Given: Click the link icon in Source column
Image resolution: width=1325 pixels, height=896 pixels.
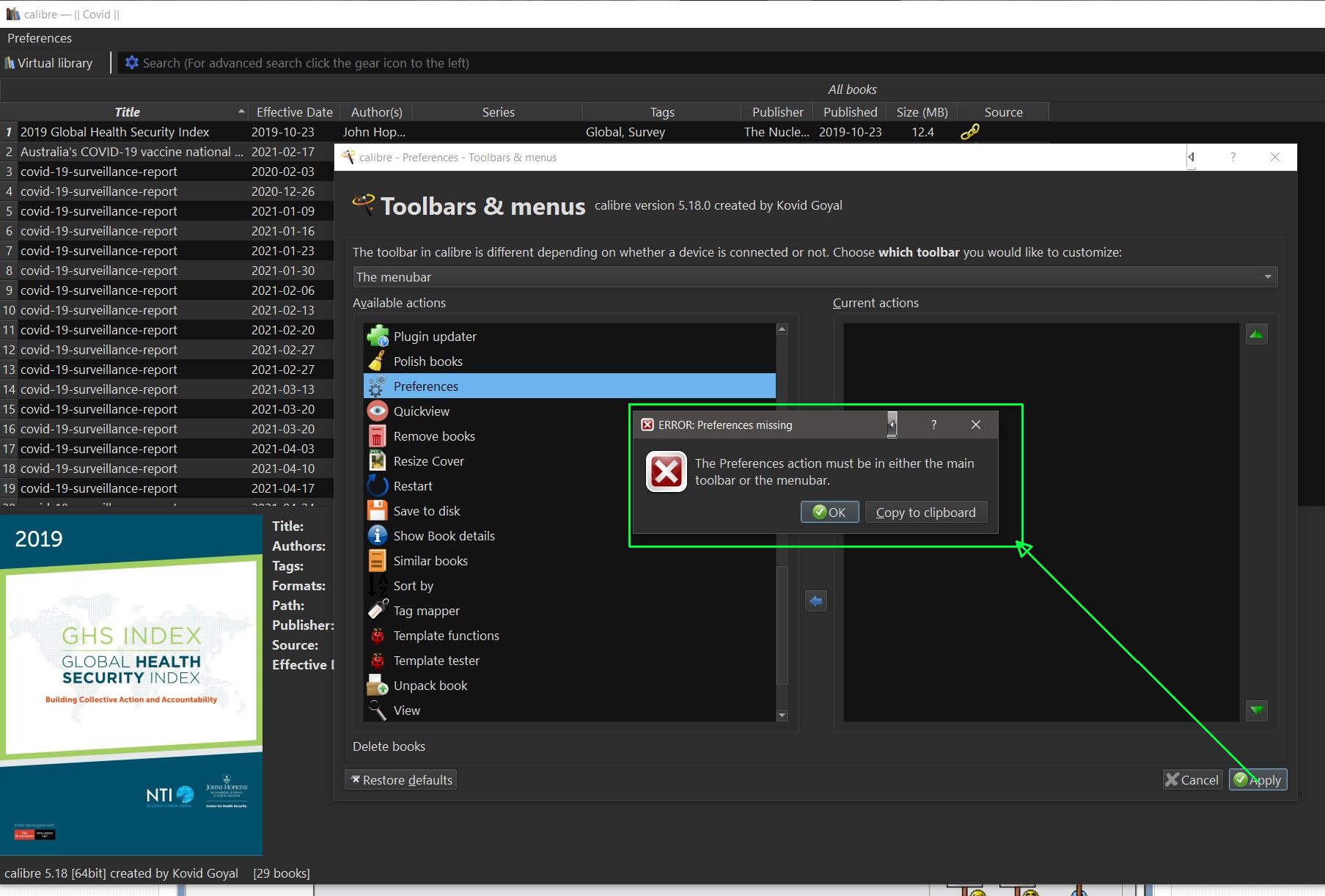Looking at the screenshot, I should pos(969,132).
